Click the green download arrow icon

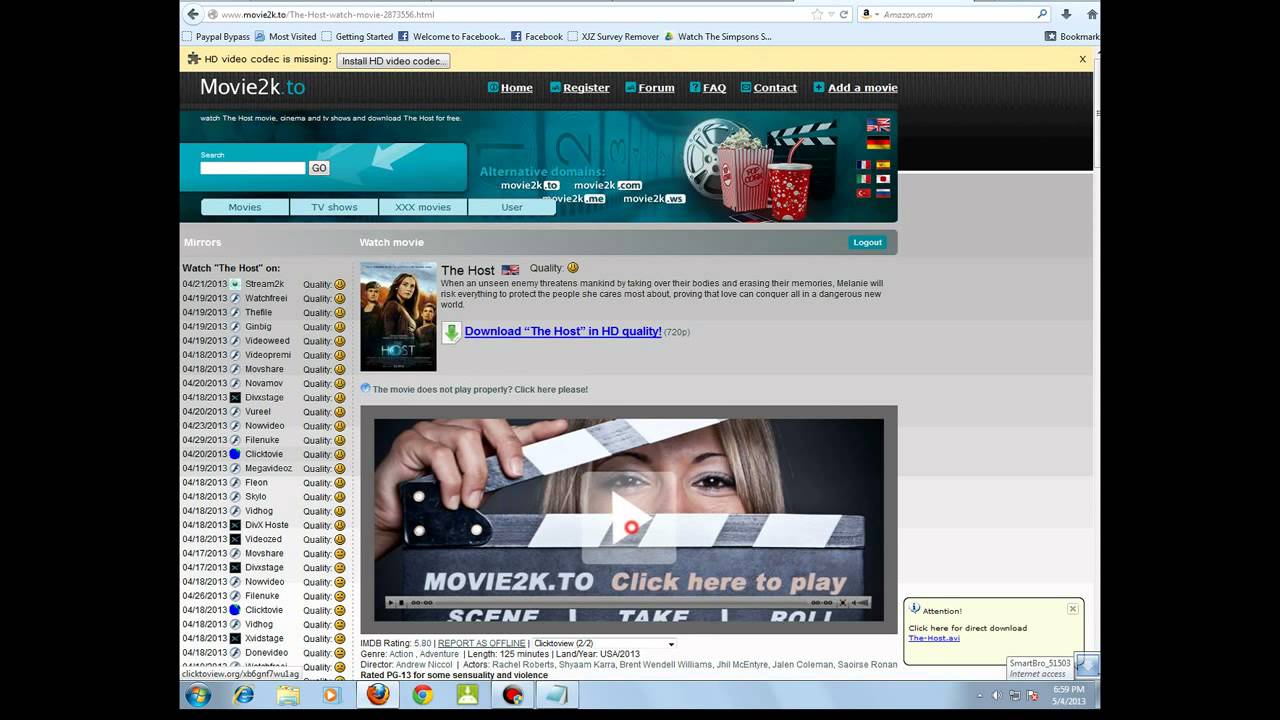[451, 332]
